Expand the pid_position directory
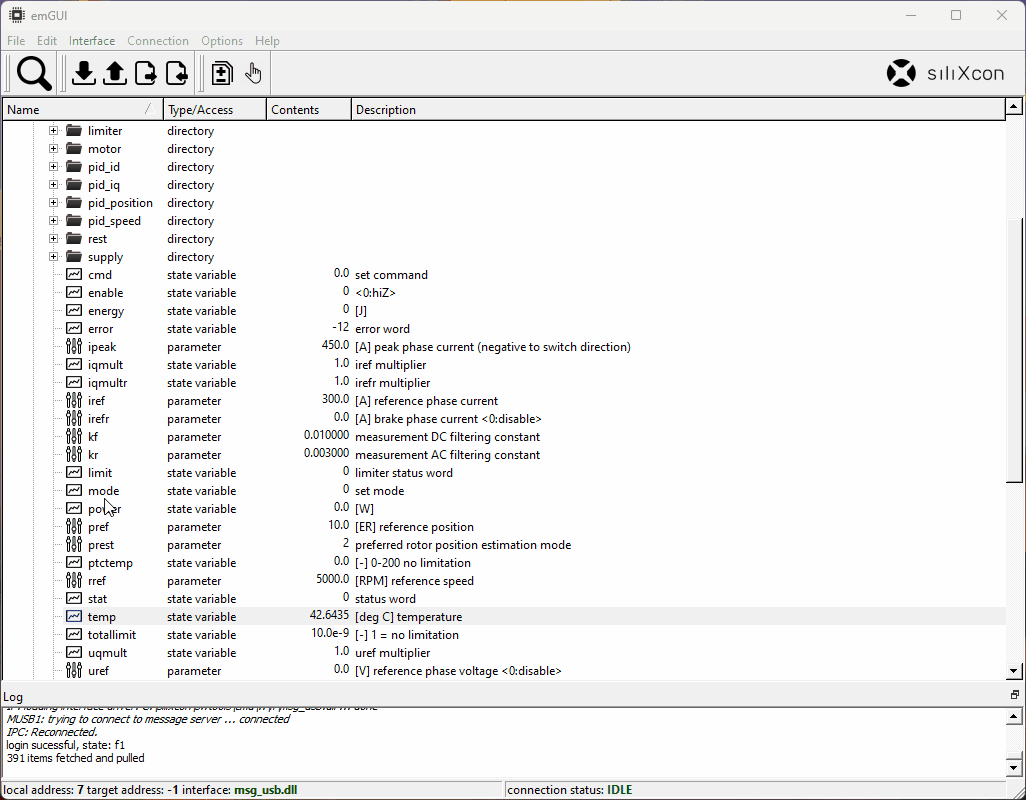 [54, 203]
